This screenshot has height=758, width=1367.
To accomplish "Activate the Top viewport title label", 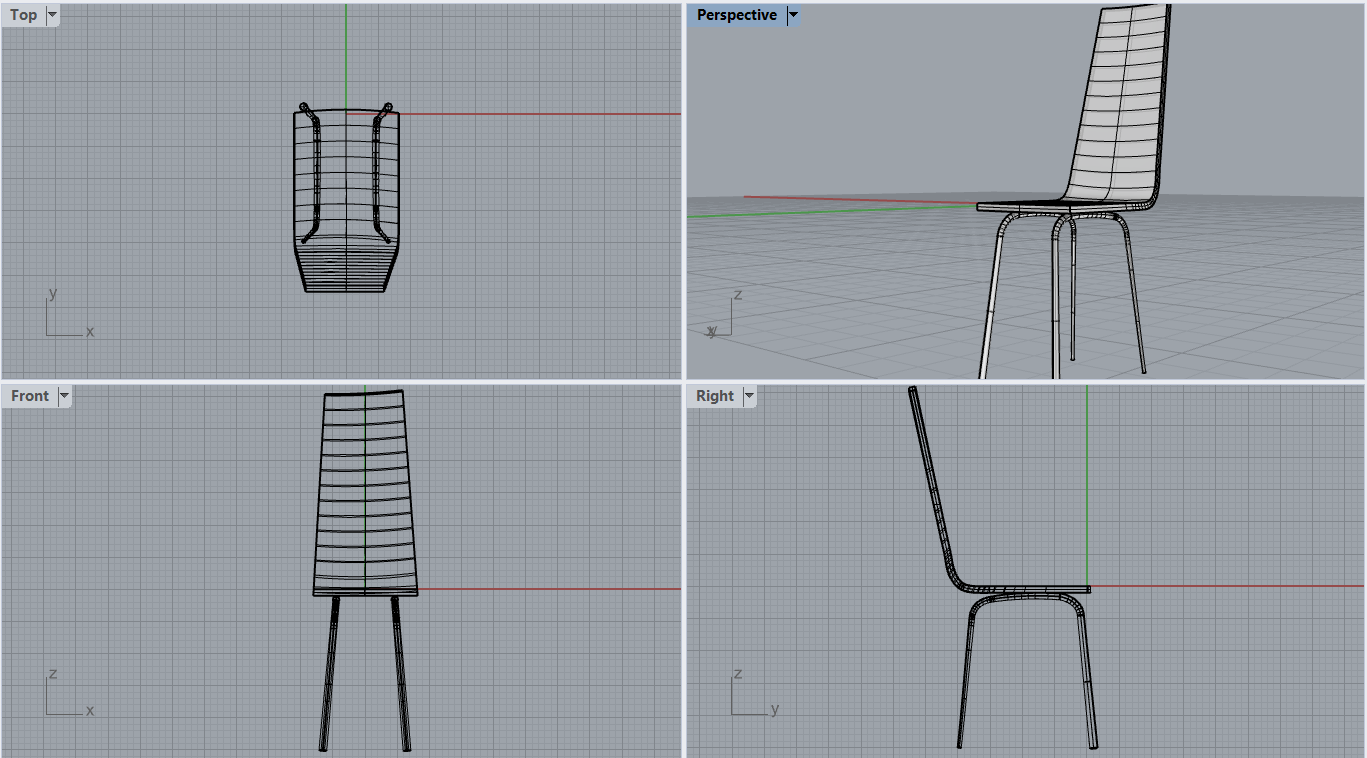I will point(24,15).
